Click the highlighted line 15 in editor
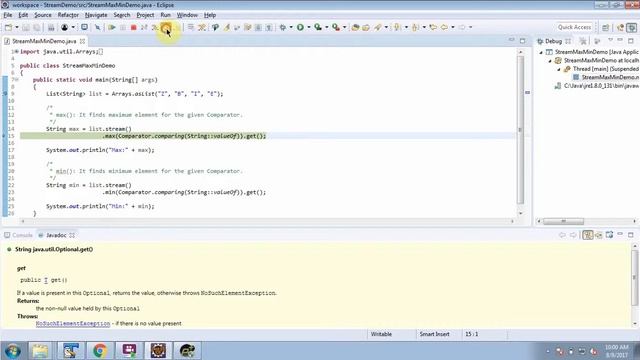The image size is (640, 360). point(267,136)
